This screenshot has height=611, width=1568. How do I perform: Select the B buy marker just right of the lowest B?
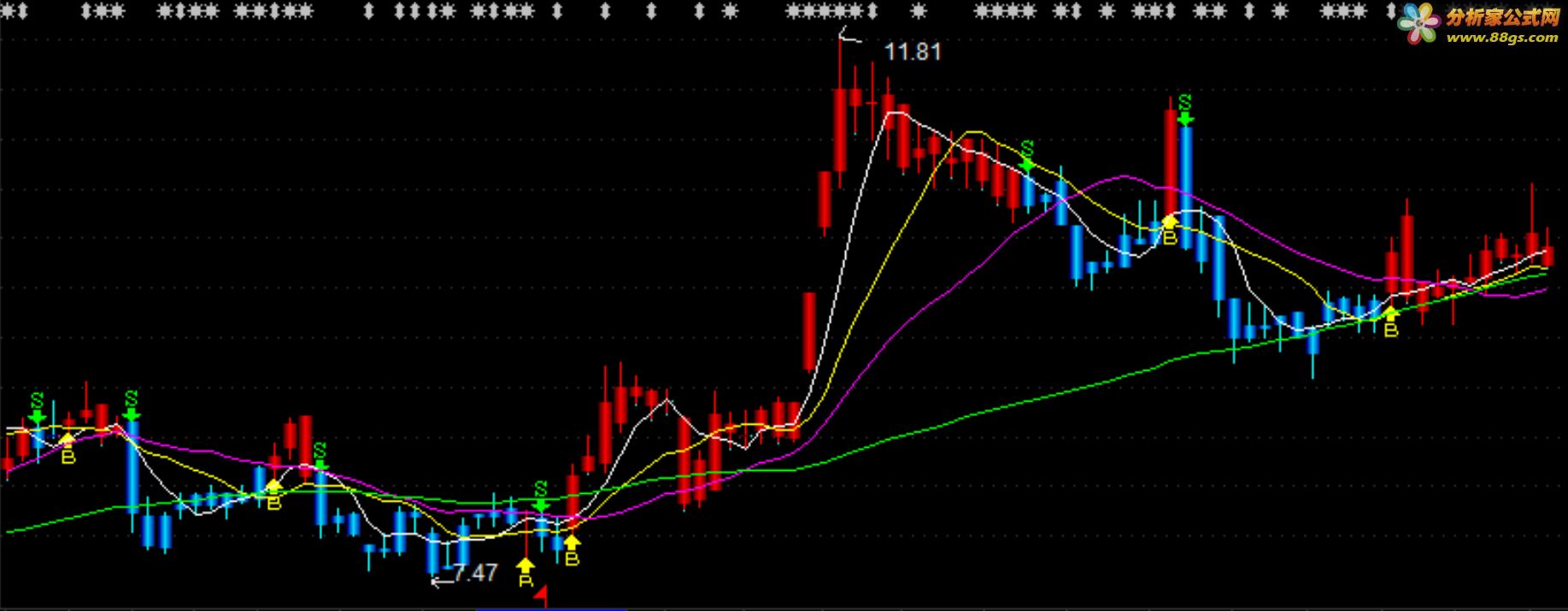point(572,550)
